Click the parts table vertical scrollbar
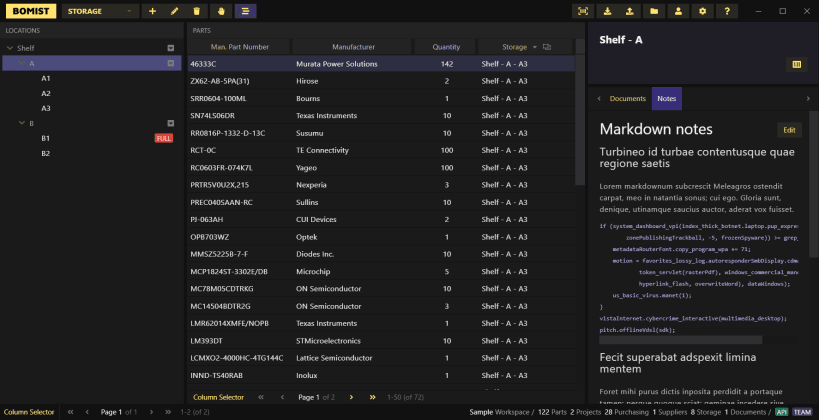The width and height of the screenshot is (819, 420). [580, 120]
